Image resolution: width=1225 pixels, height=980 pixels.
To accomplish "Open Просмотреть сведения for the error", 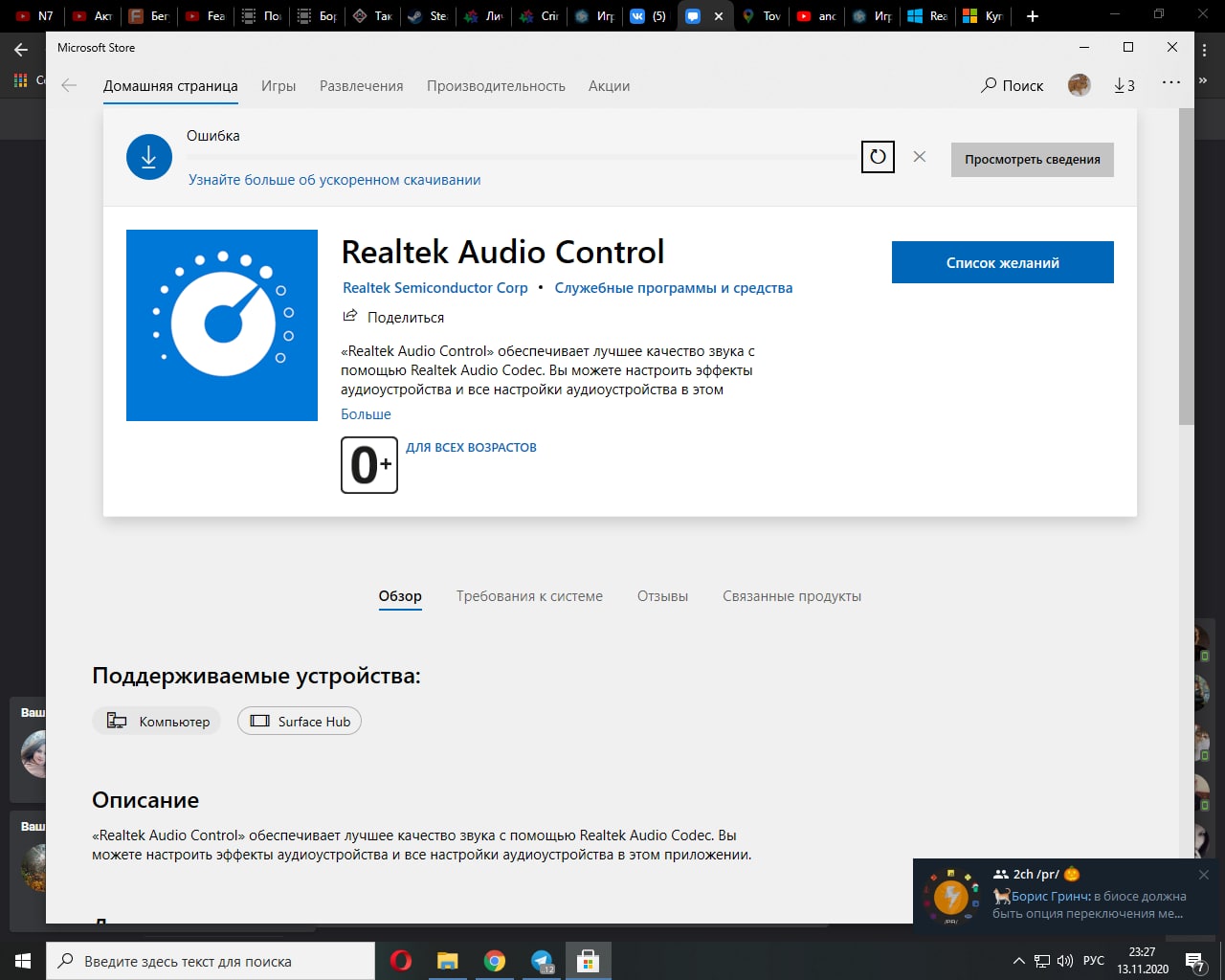I will 1033,160.
